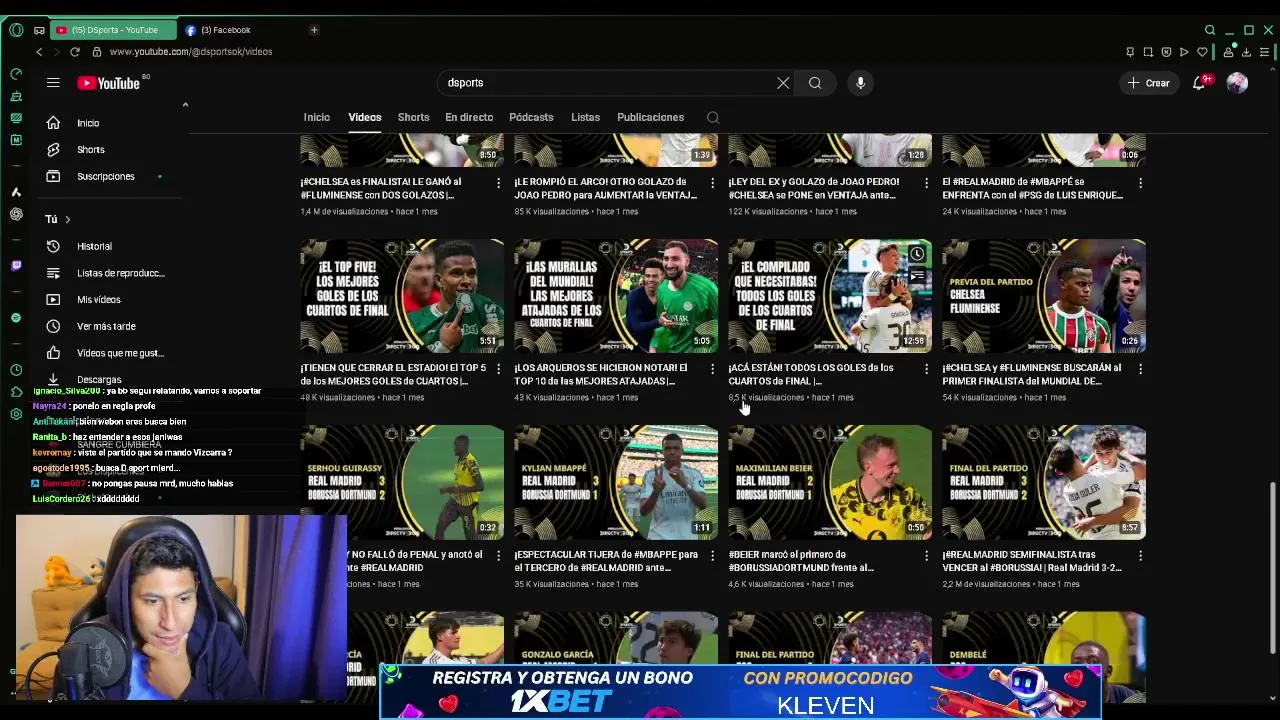The image size is (1280, 720).
Task: Open Ver más tarde in the sidebar
Action: [x=112, y=326]
